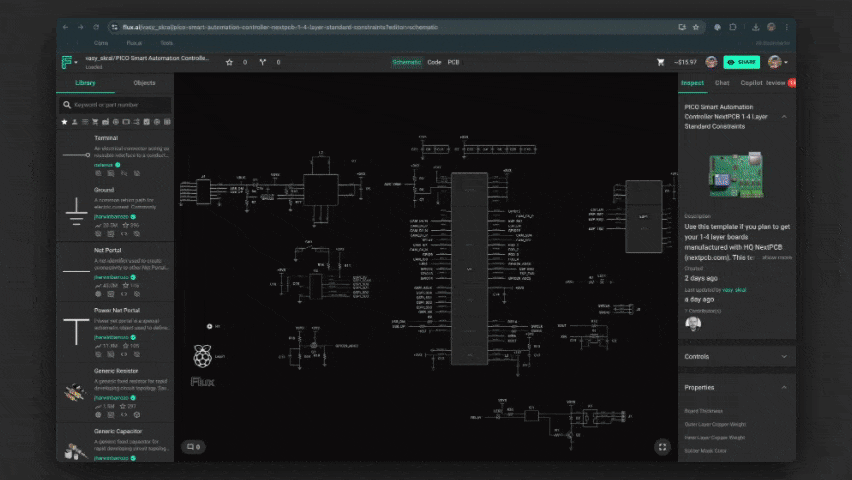Switch to the PCB view
This screenshot has width=852, height=480.
tap(453, 62)
